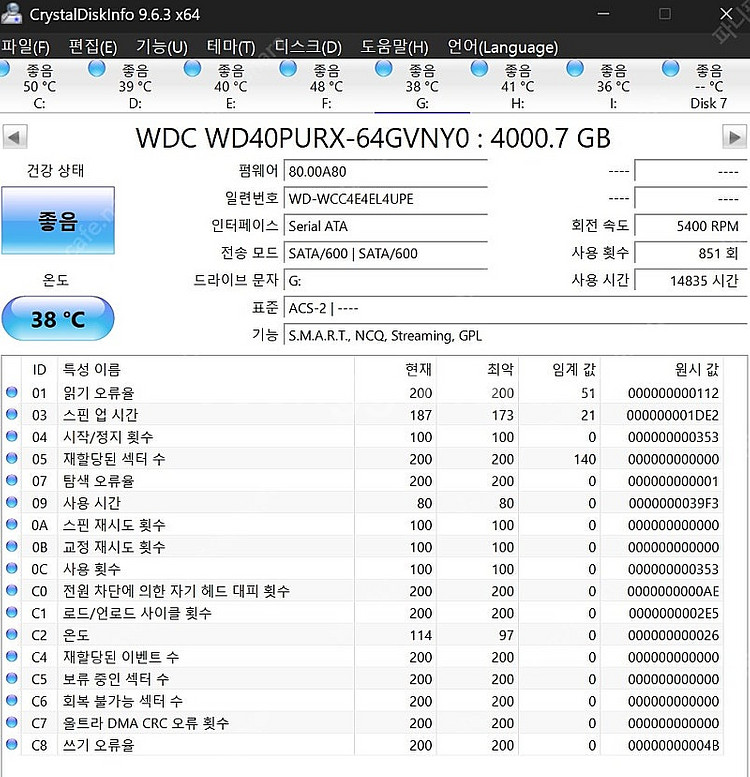Select attribute name 울트라 DMA CRC 오류 횟수

click(x=146, y=723)
